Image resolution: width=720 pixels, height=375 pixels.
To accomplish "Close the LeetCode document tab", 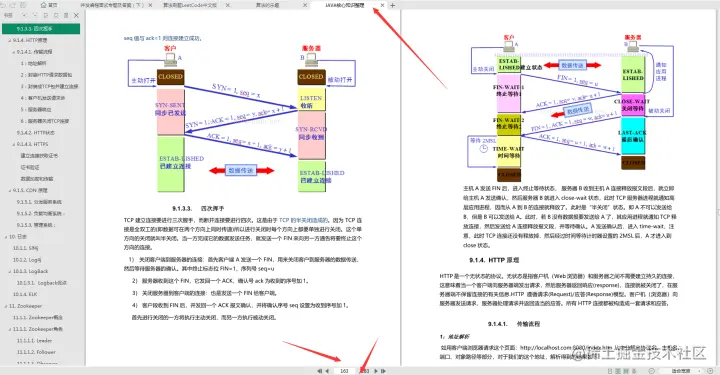I will click(228, 6).
